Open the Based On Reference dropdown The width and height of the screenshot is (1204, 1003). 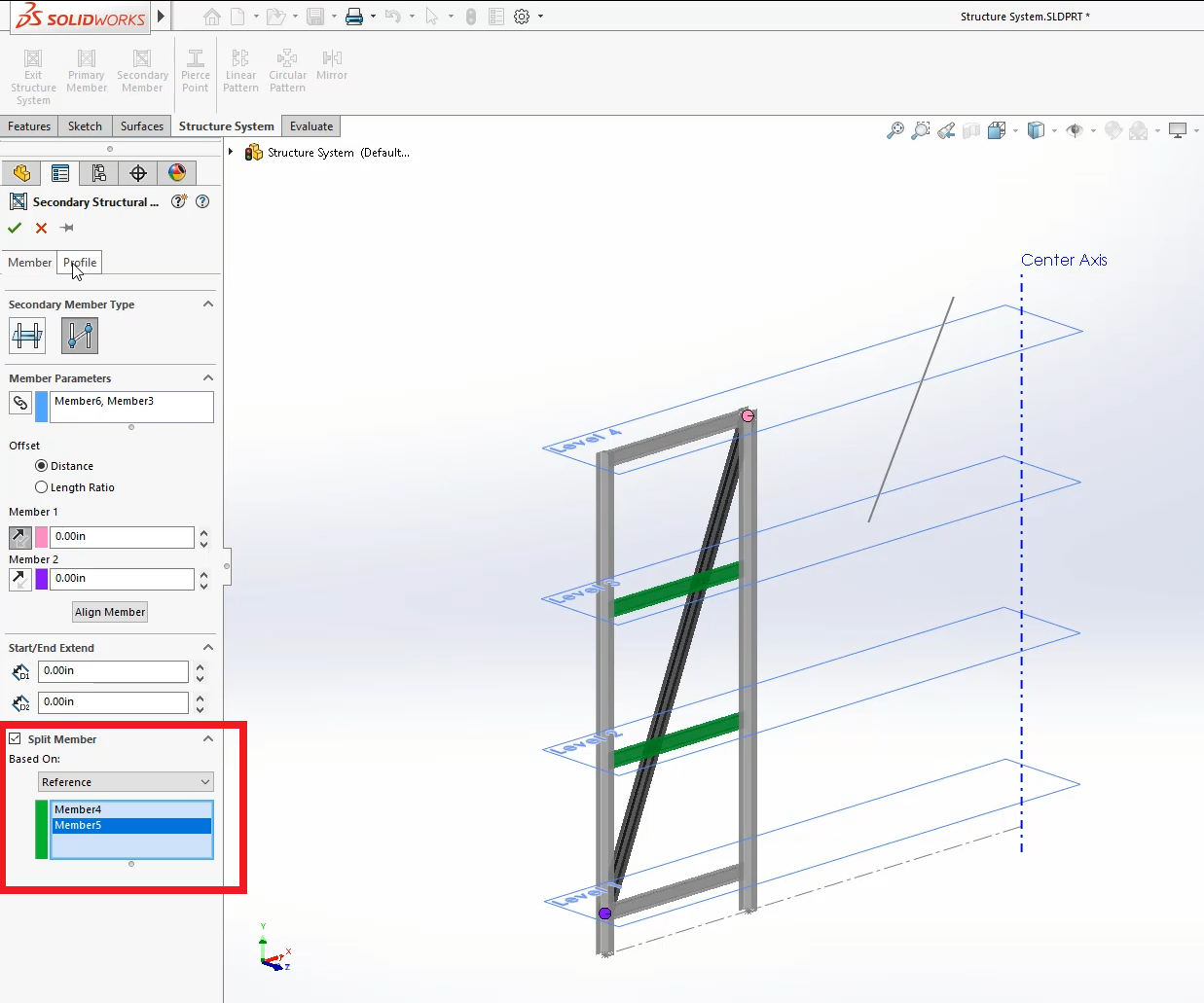click(x=126, y=782)
